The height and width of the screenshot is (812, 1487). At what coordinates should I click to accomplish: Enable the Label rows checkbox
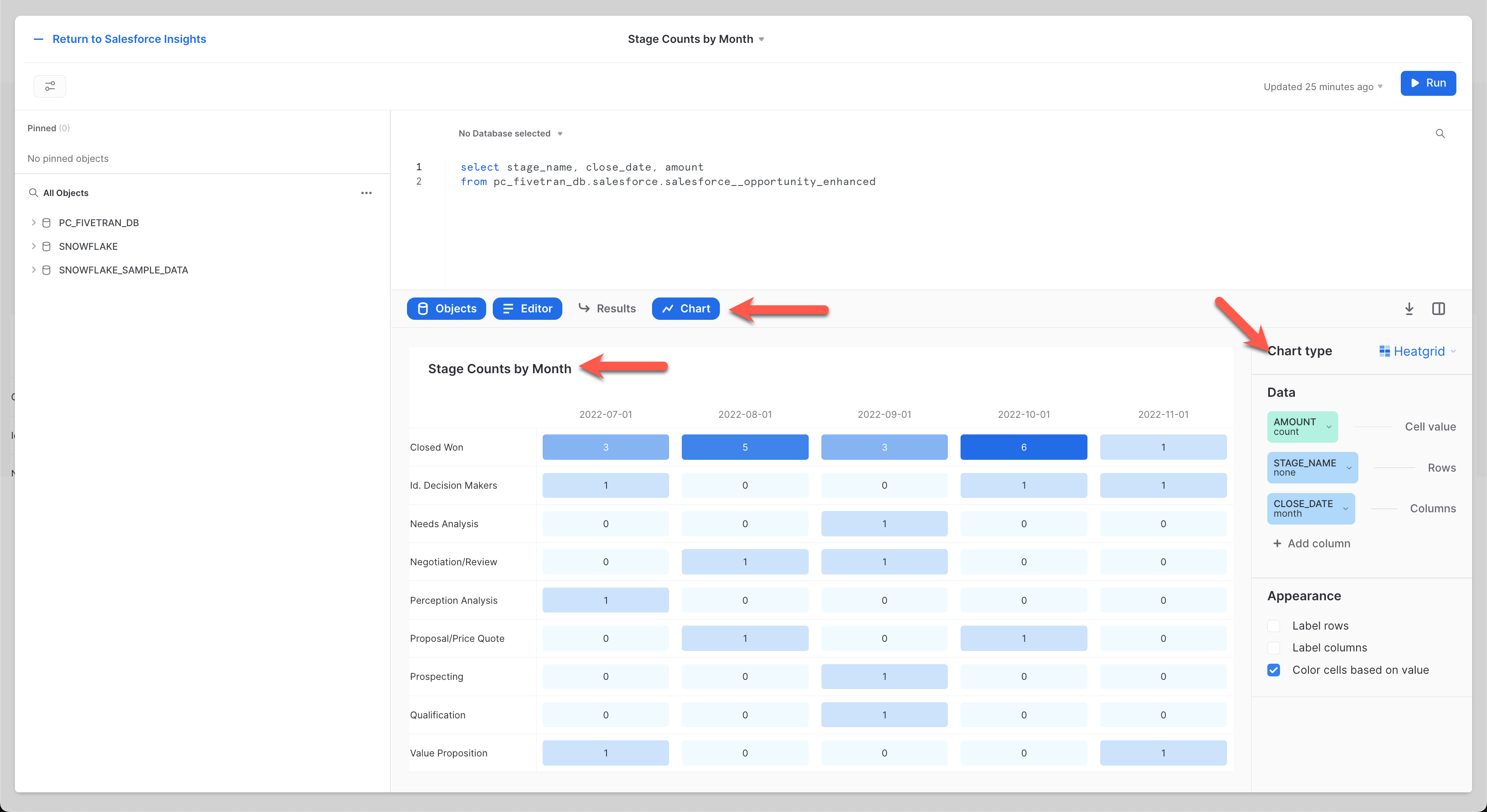[1273, 626]
